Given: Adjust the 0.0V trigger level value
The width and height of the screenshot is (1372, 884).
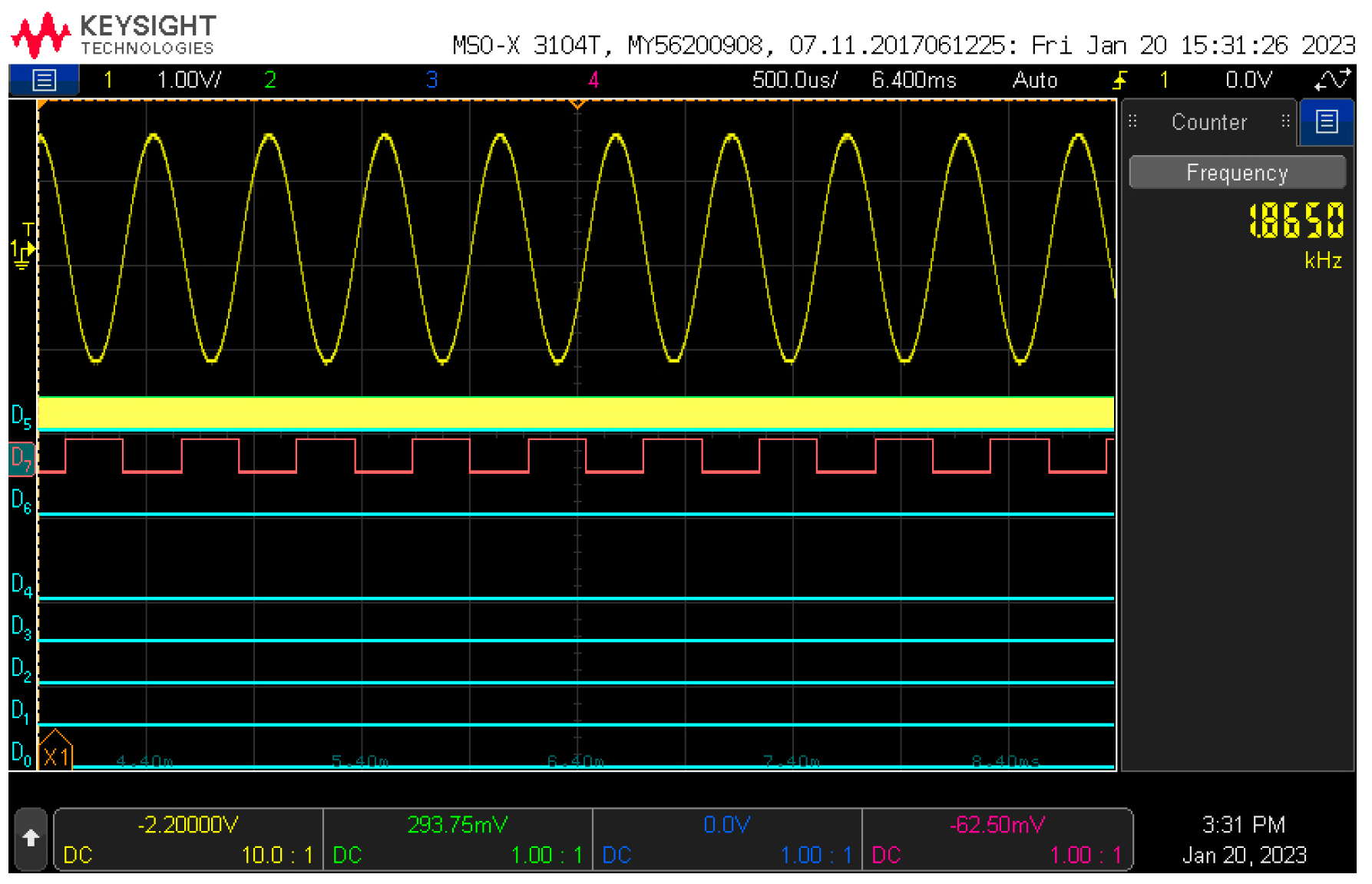Looking at the screenshot, I should (1248, 80).
